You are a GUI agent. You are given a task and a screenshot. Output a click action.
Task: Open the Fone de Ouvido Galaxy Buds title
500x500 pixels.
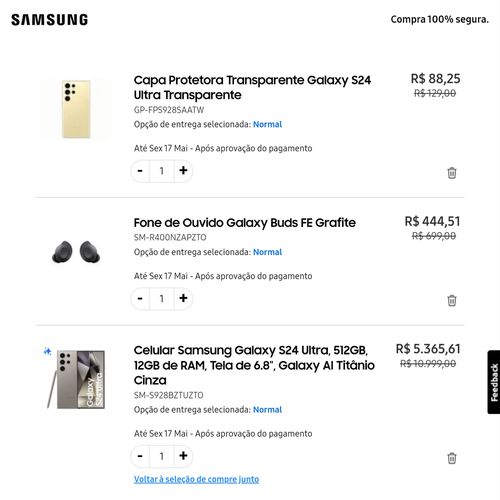(245, 223)
